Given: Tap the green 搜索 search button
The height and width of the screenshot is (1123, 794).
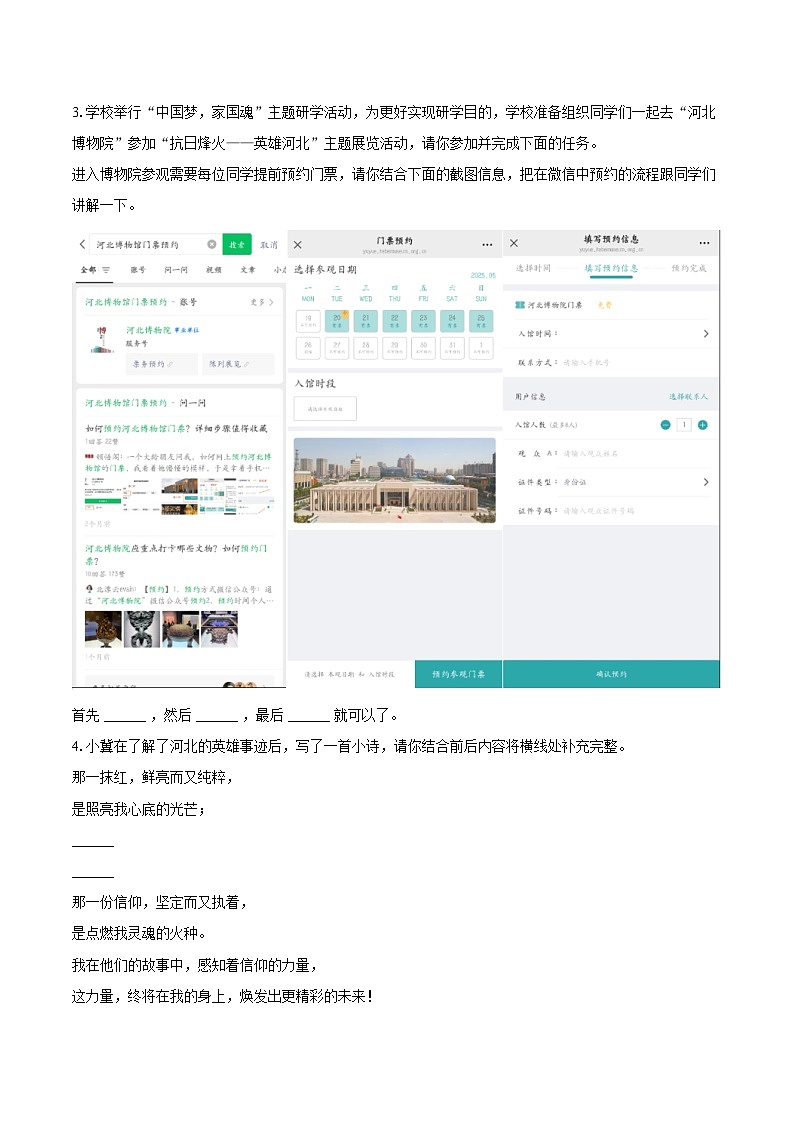Looking at the screenshot, I should [x=237, y=244].
